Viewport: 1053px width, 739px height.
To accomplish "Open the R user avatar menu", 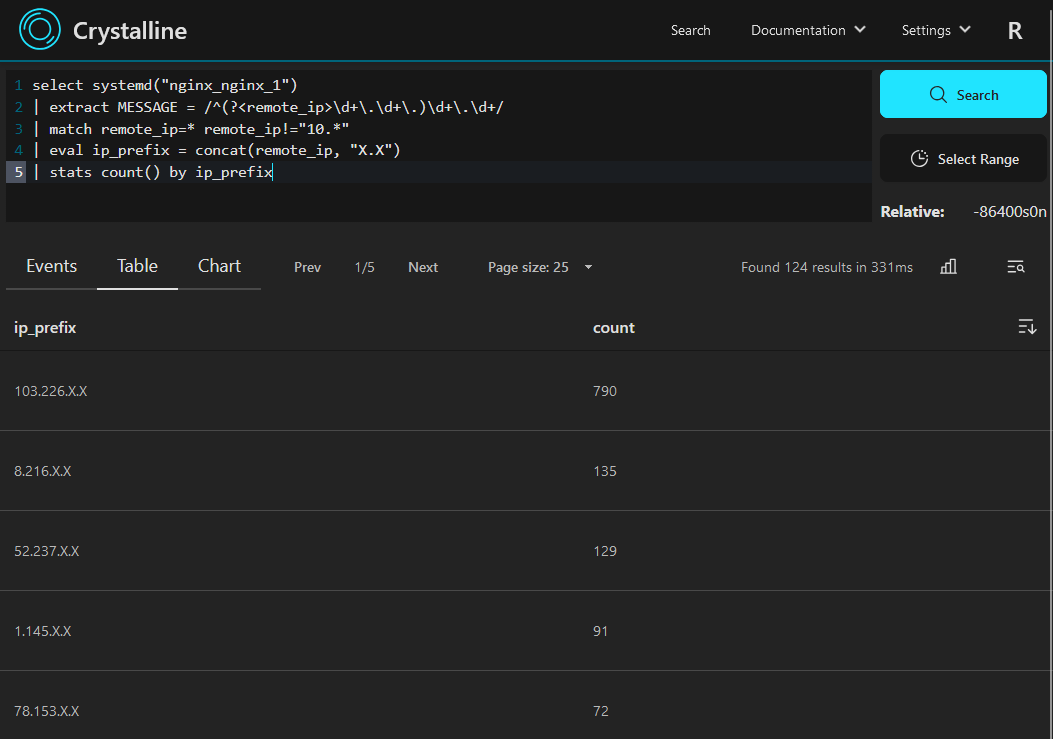I will click(1015, 30).
